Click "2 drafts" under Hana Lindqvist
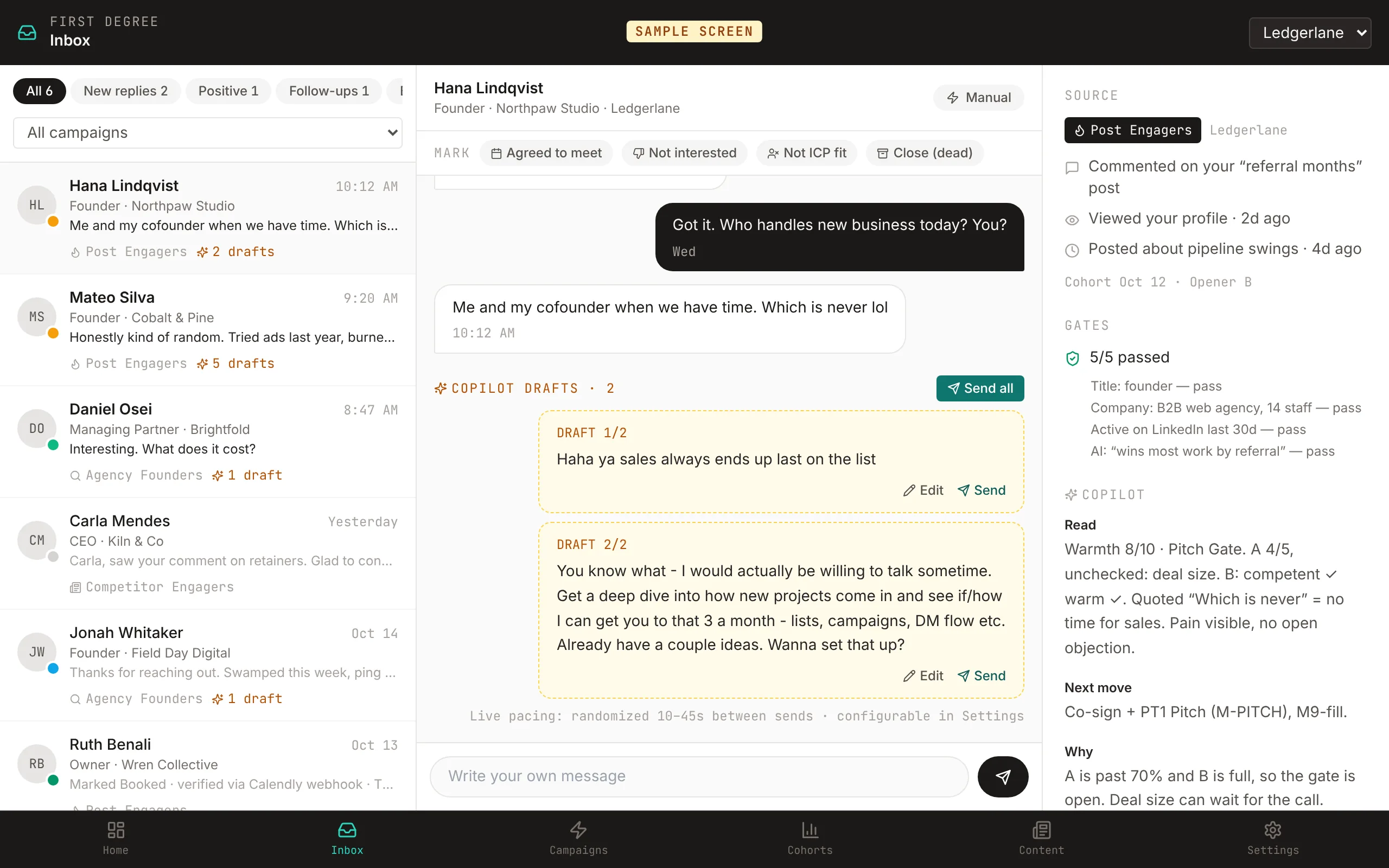 (x=235, y=251)
